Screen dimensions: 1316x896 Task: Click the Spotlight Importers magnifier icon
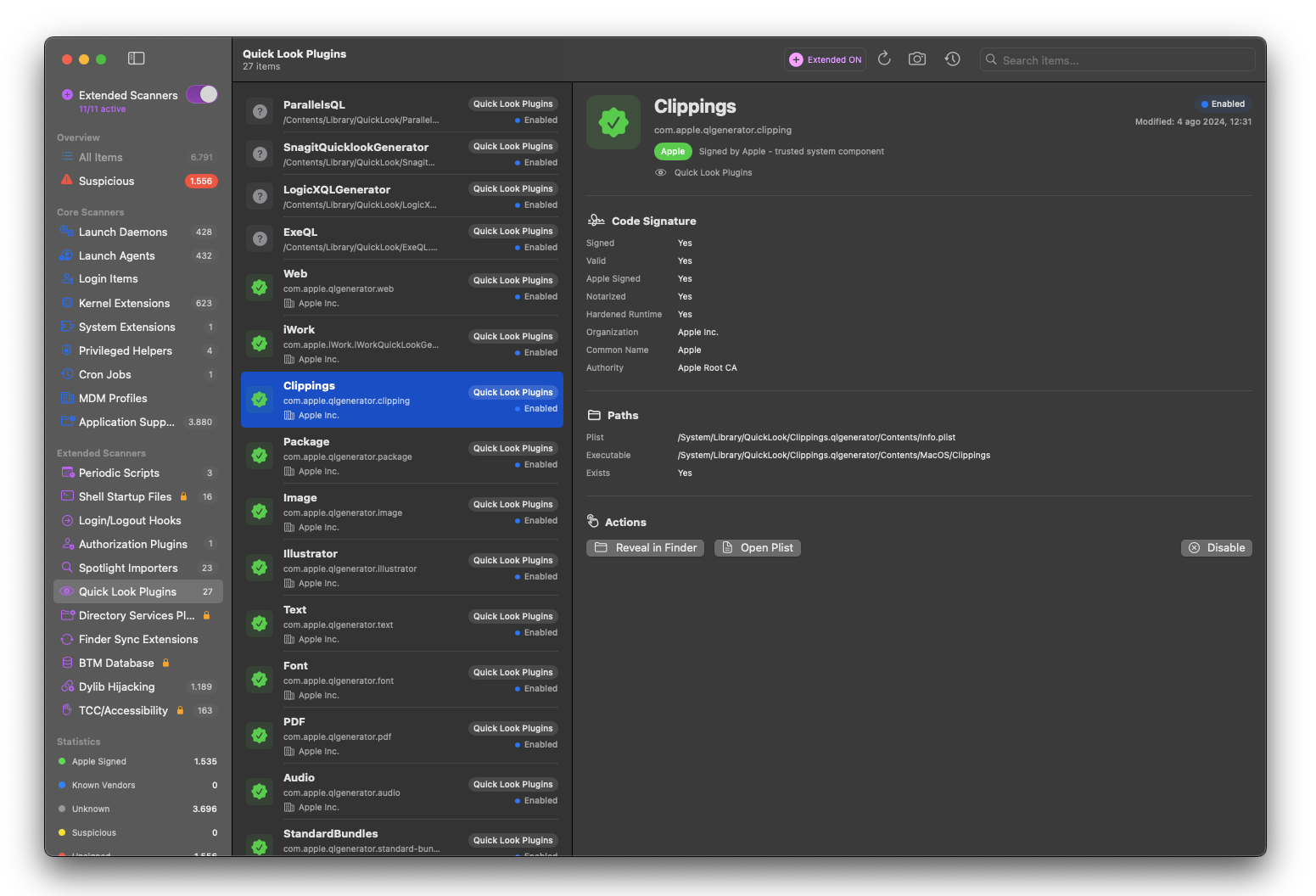pyautogui.click(x=66, y=568)
